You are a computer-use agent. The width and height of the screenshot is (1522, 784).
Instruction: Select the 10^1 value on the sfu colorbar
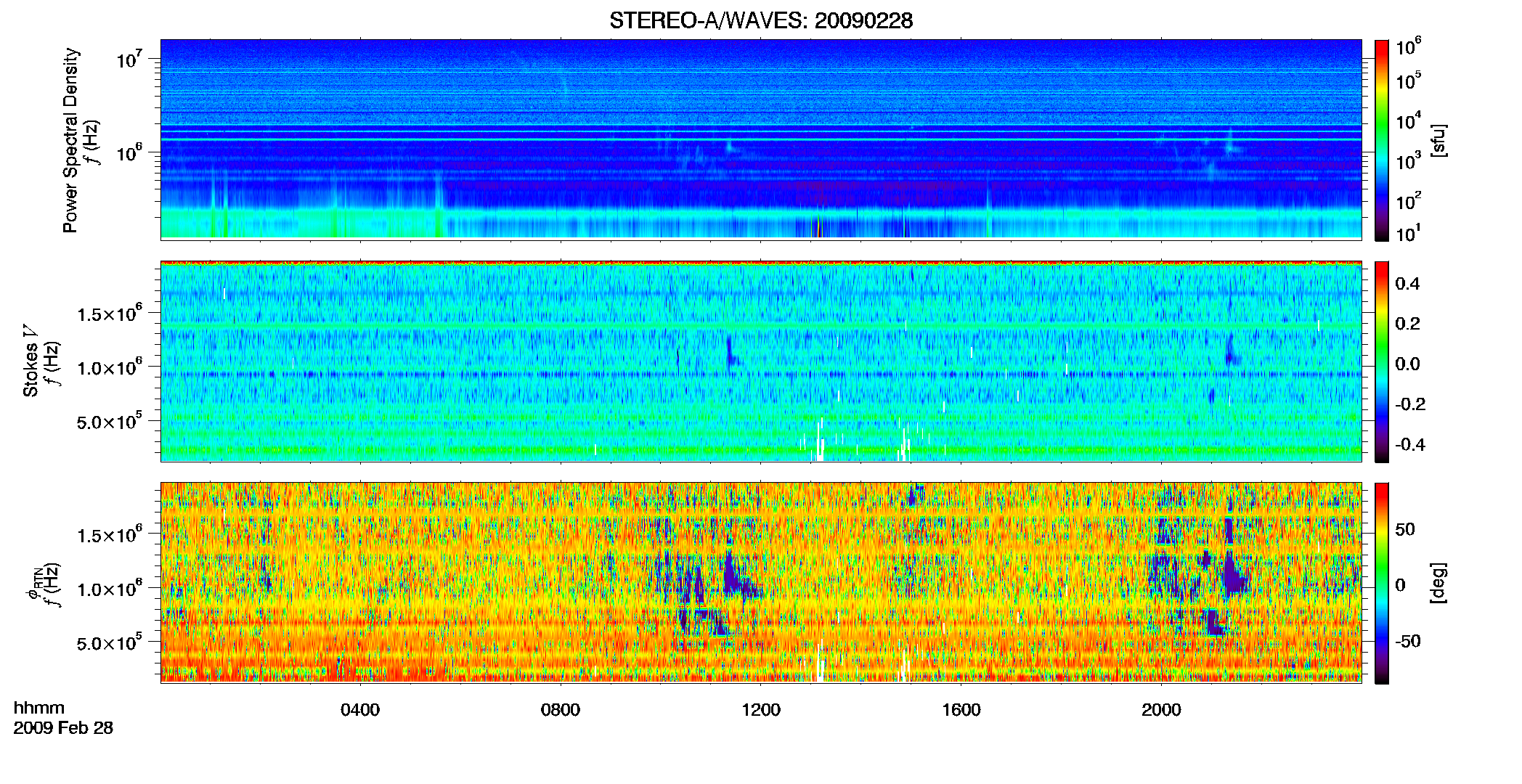tap(1409, 234)
